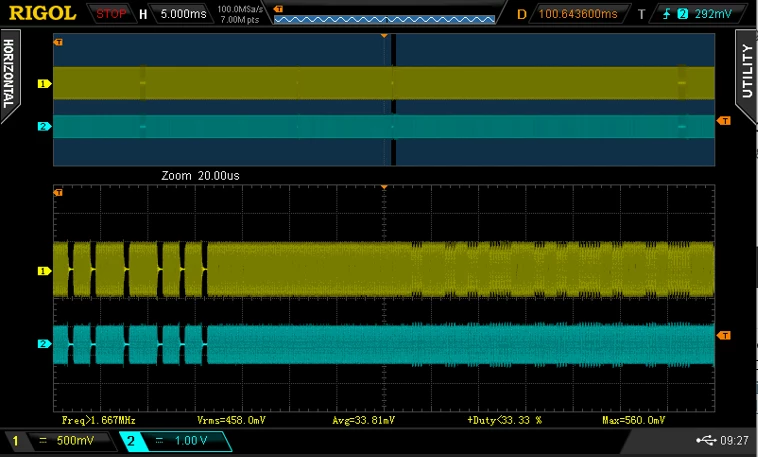Click the black zoom window region in main view
The image size is (758, 457).
[x=394, y=99]
